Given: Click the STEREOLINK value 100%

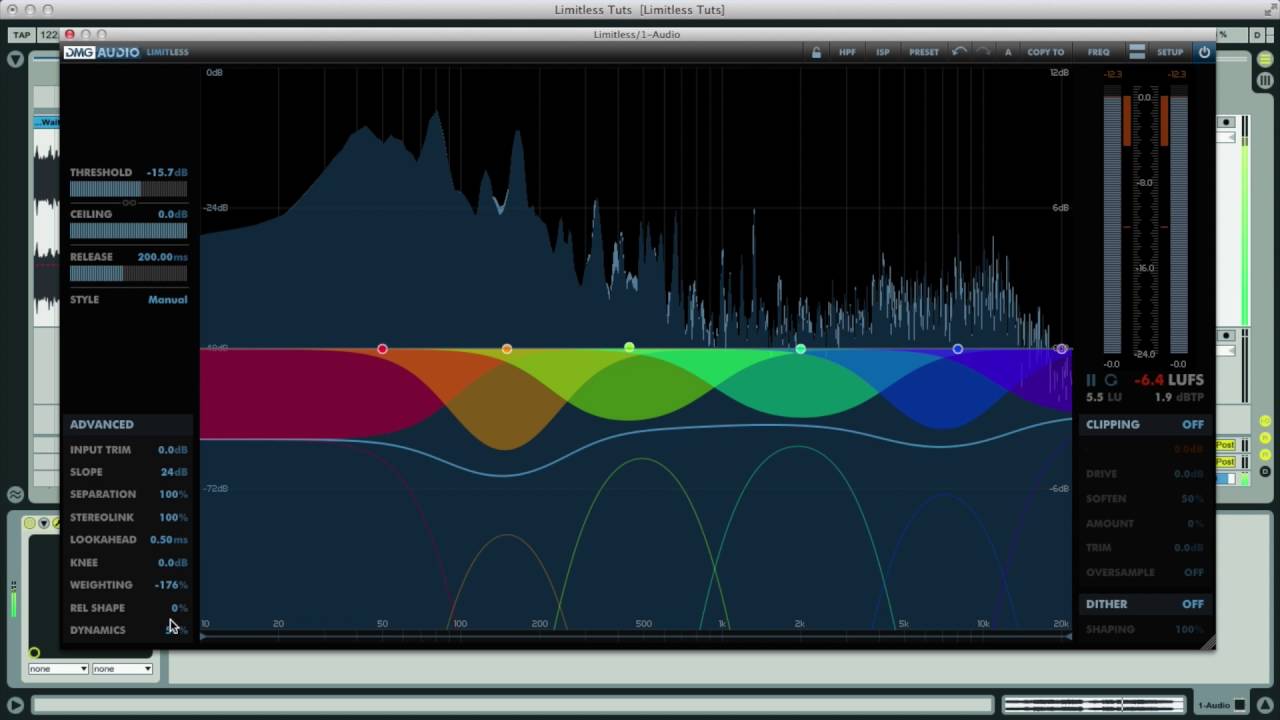Looking at the screenshot, I should (x=173, y=517).
